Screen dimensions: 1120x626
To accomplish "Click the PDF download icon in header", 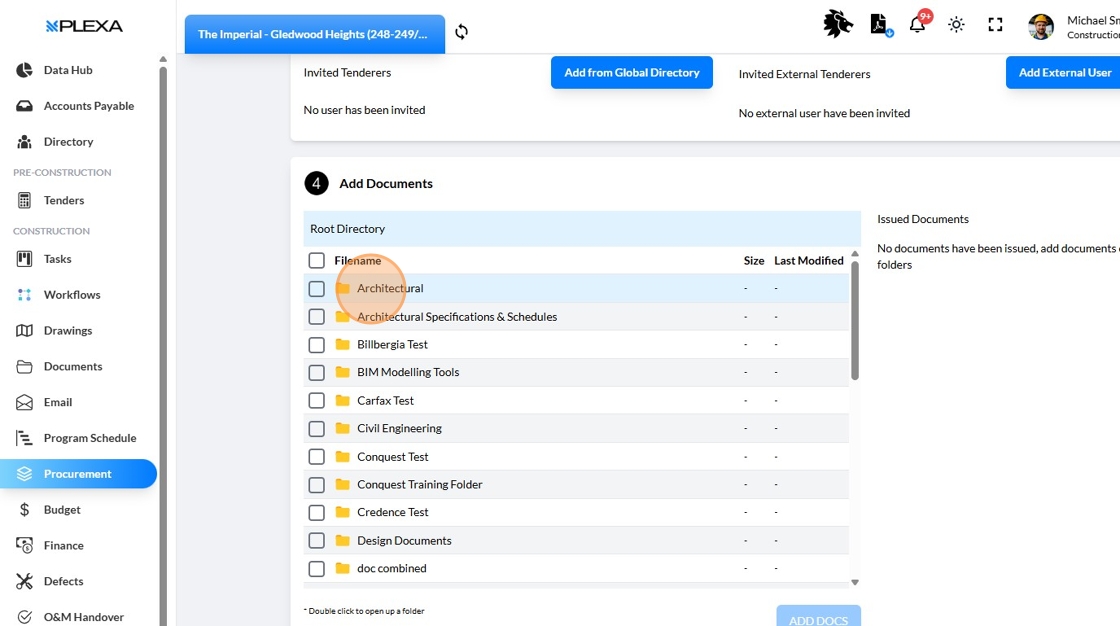I will pyautogui.click(x=879, y=25).
